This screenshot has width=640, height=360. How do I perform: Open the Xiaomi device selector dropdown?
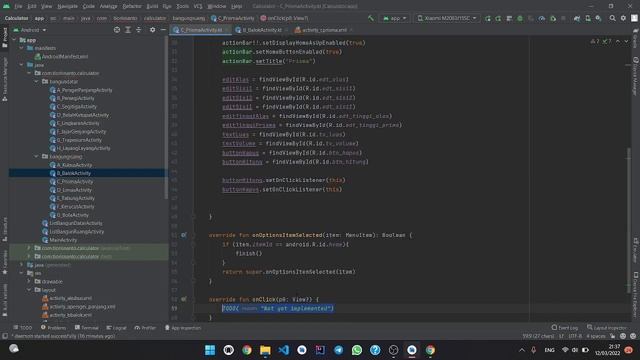(x=447, y=18)
